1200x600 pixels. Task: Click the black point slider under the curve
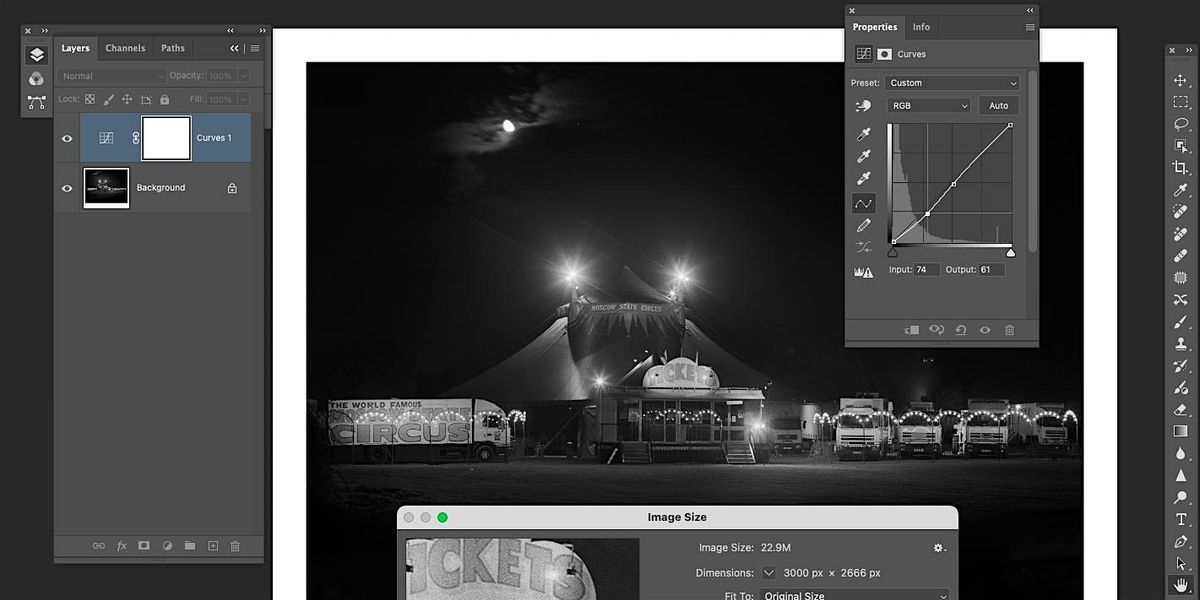coord(893,252)
